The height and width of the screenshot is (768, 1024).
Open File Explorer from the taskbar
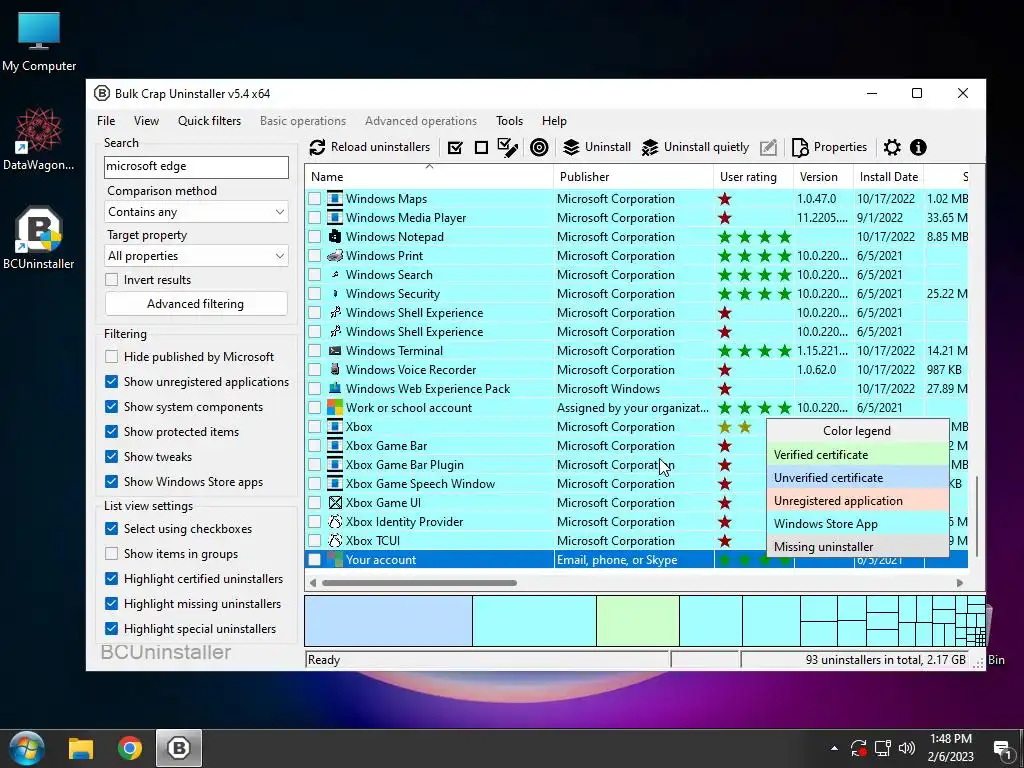81,748
